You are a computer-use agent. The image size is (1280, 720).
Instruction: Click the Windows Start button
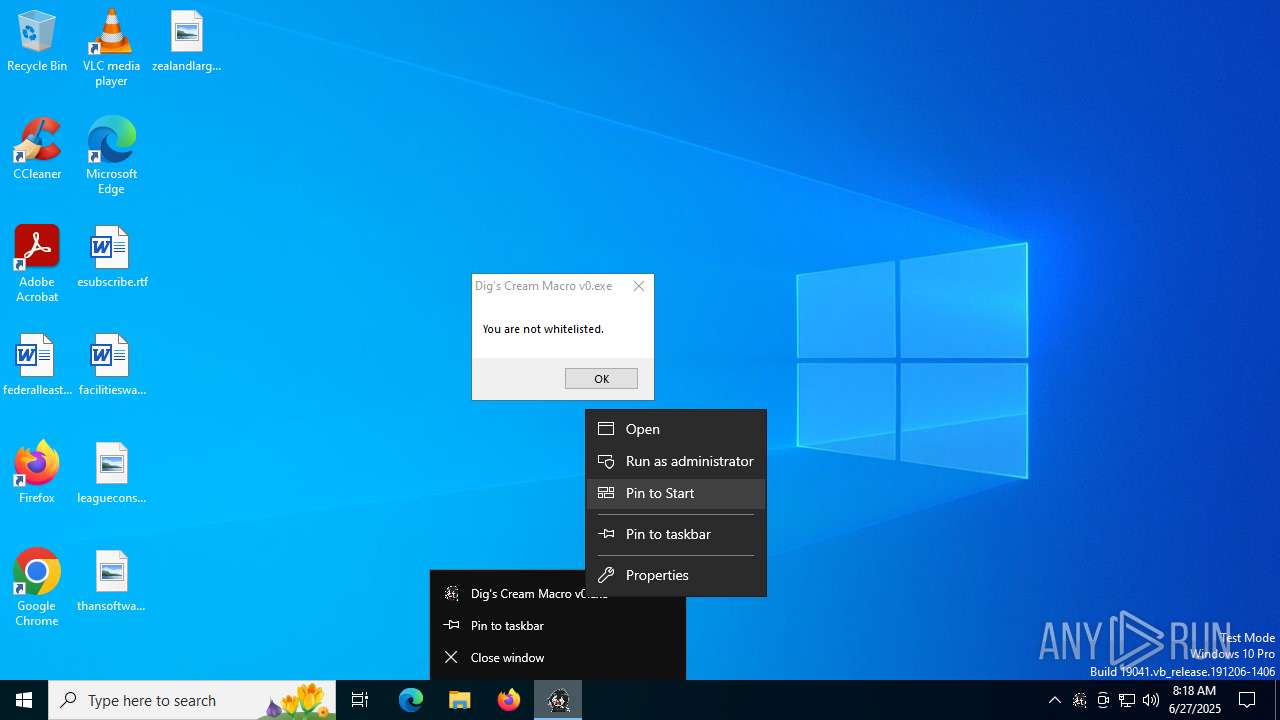coord(24,700)
